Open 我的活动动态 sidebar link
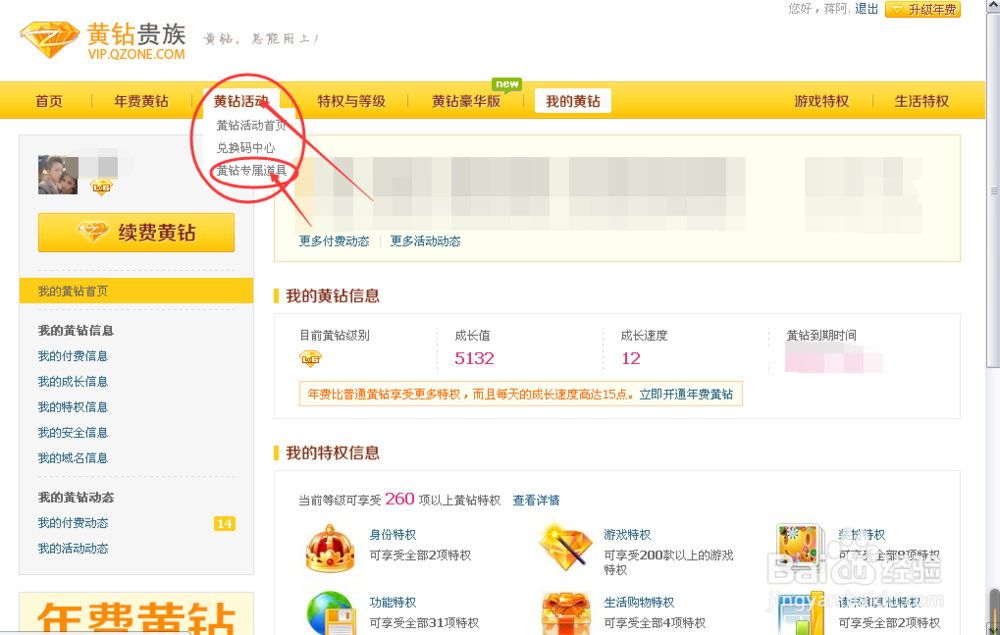The width and height of the screenshot is (1000, 635). tap(73, 548)
